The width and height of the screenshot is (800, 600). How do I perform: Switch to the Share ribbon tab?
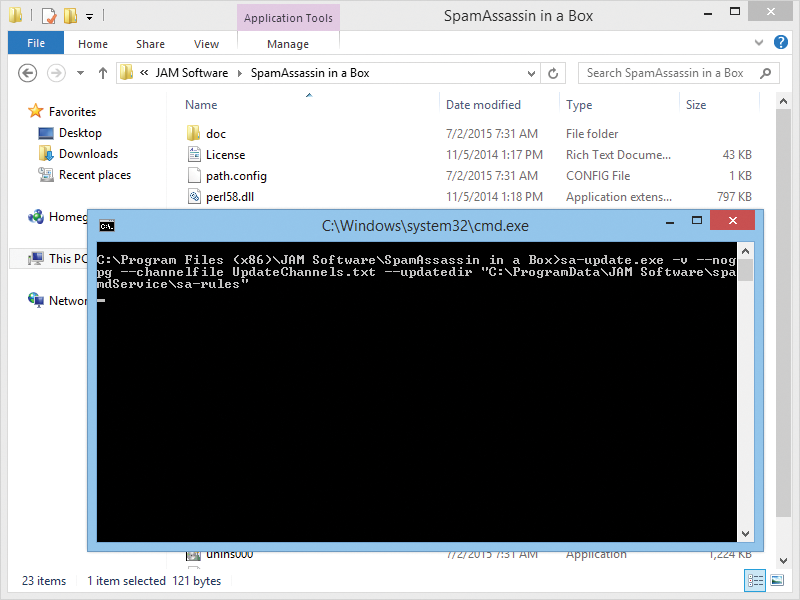[150, 43]
